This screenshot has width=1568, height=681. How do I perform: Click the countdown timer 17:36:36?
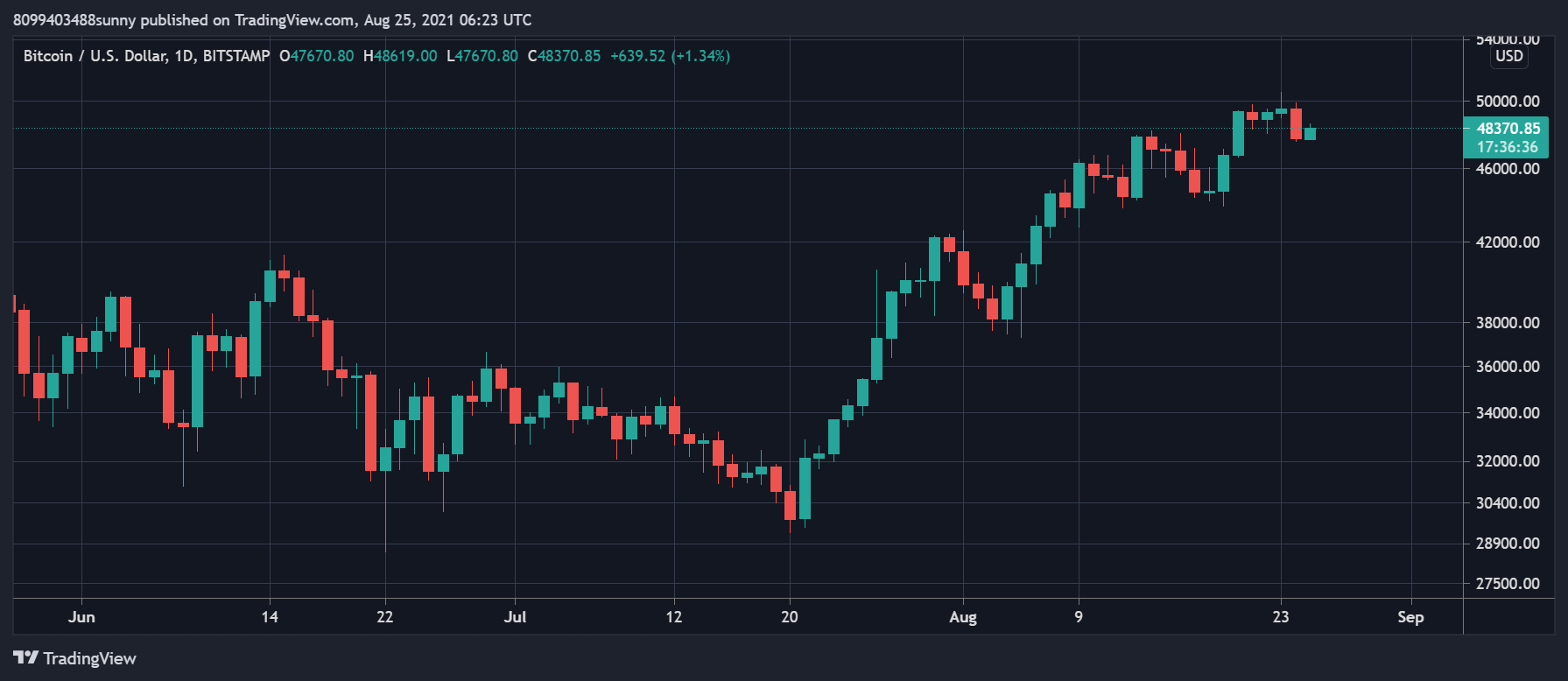click(x=1508, y=147)
